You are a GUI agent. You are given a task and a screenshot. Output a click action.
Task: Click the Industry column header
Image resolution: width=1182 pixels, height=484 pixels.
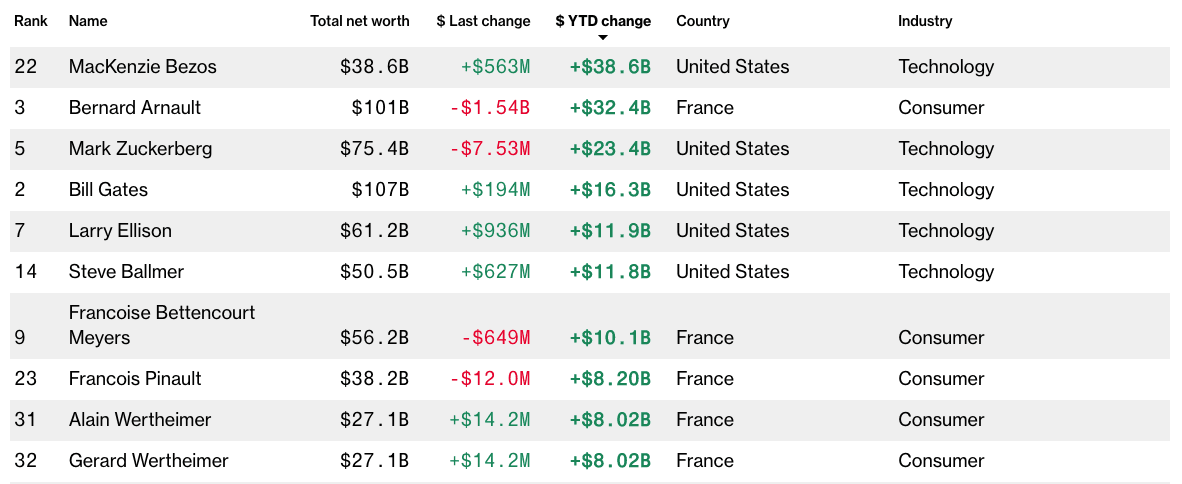925,21
